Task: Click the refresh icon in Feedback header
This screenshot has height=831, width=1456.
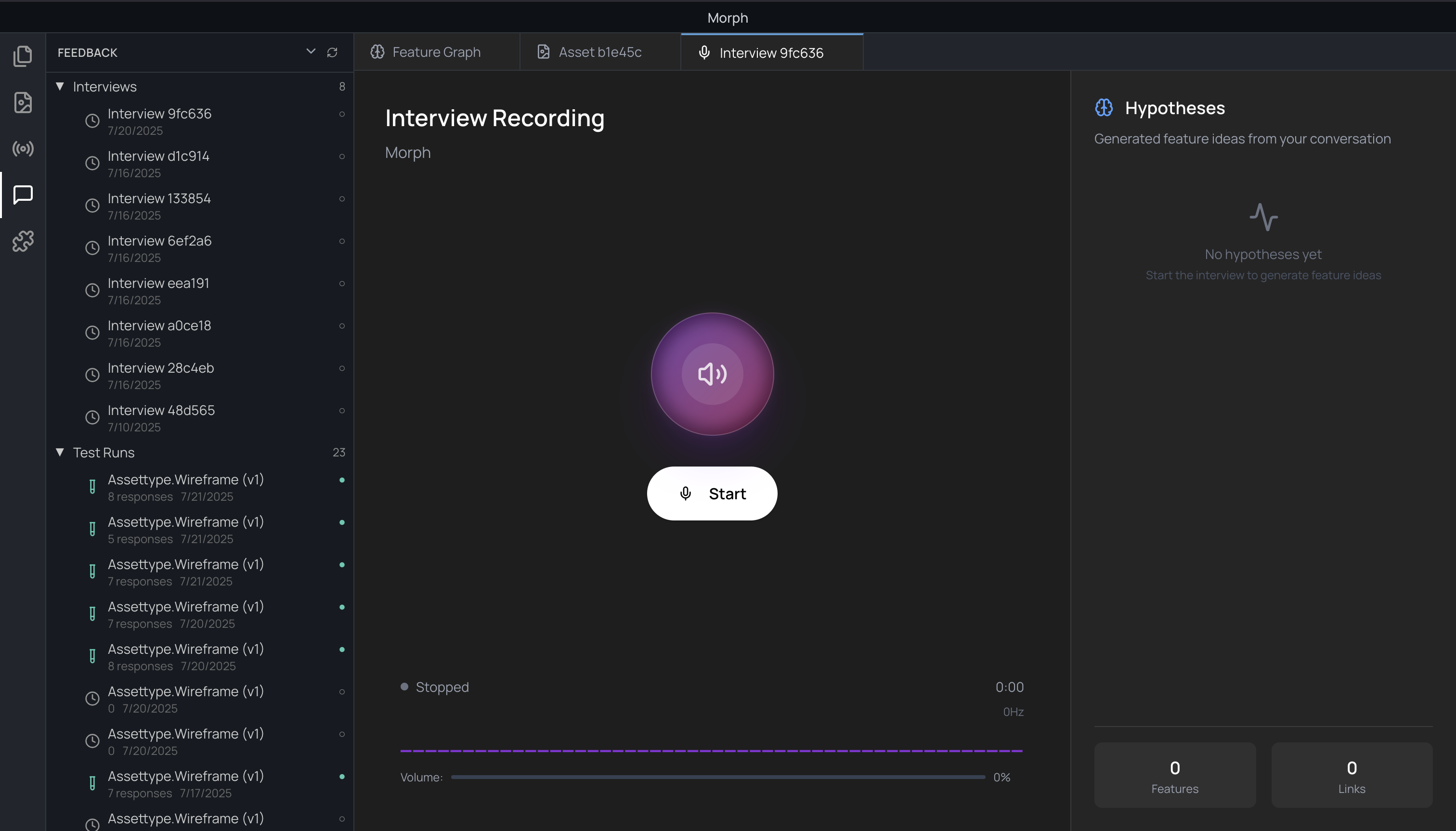Action: 332,52
